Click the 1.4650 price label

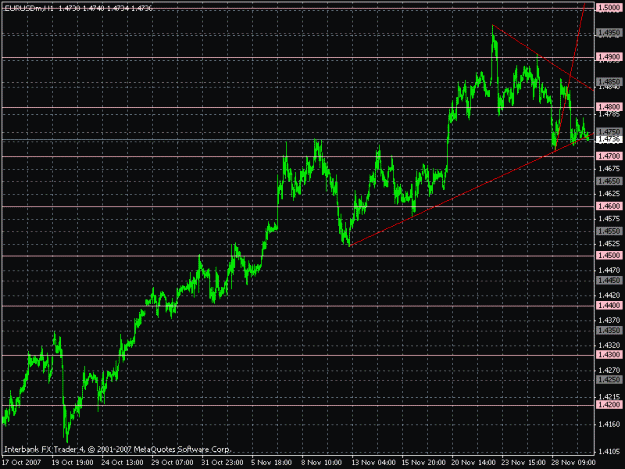click(609, 181)
